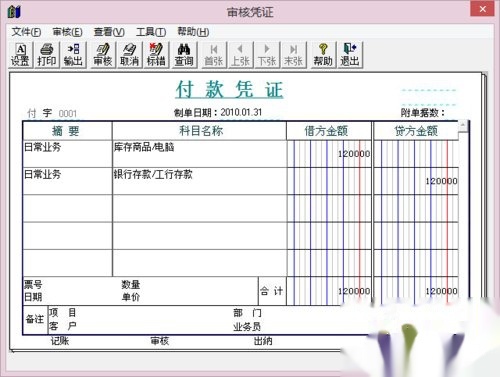Click the 附单据数 label
Viewport: 500px width, 377px height.
coord(423,113)
